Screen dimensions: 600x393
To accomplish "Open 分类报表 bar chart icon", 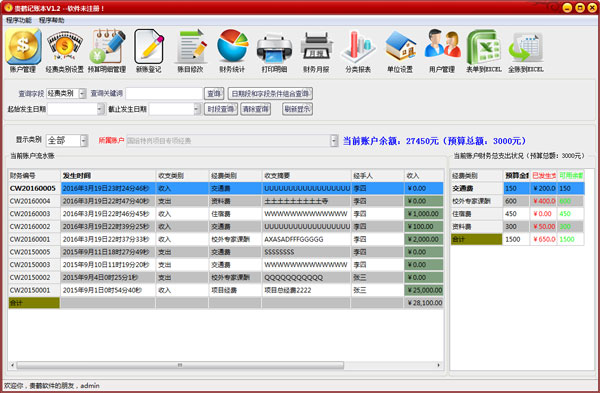I will point(358,47).
